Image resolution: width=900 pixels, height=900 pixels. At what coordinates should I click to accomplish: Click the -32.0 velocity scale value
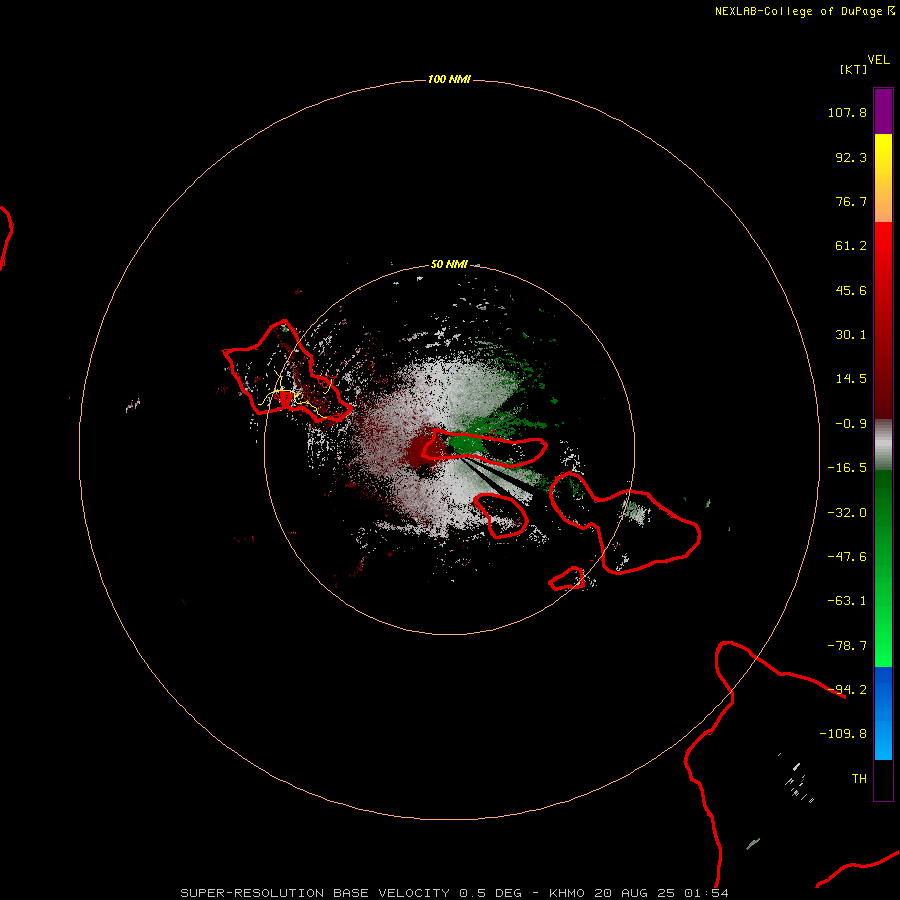(847, 513)
